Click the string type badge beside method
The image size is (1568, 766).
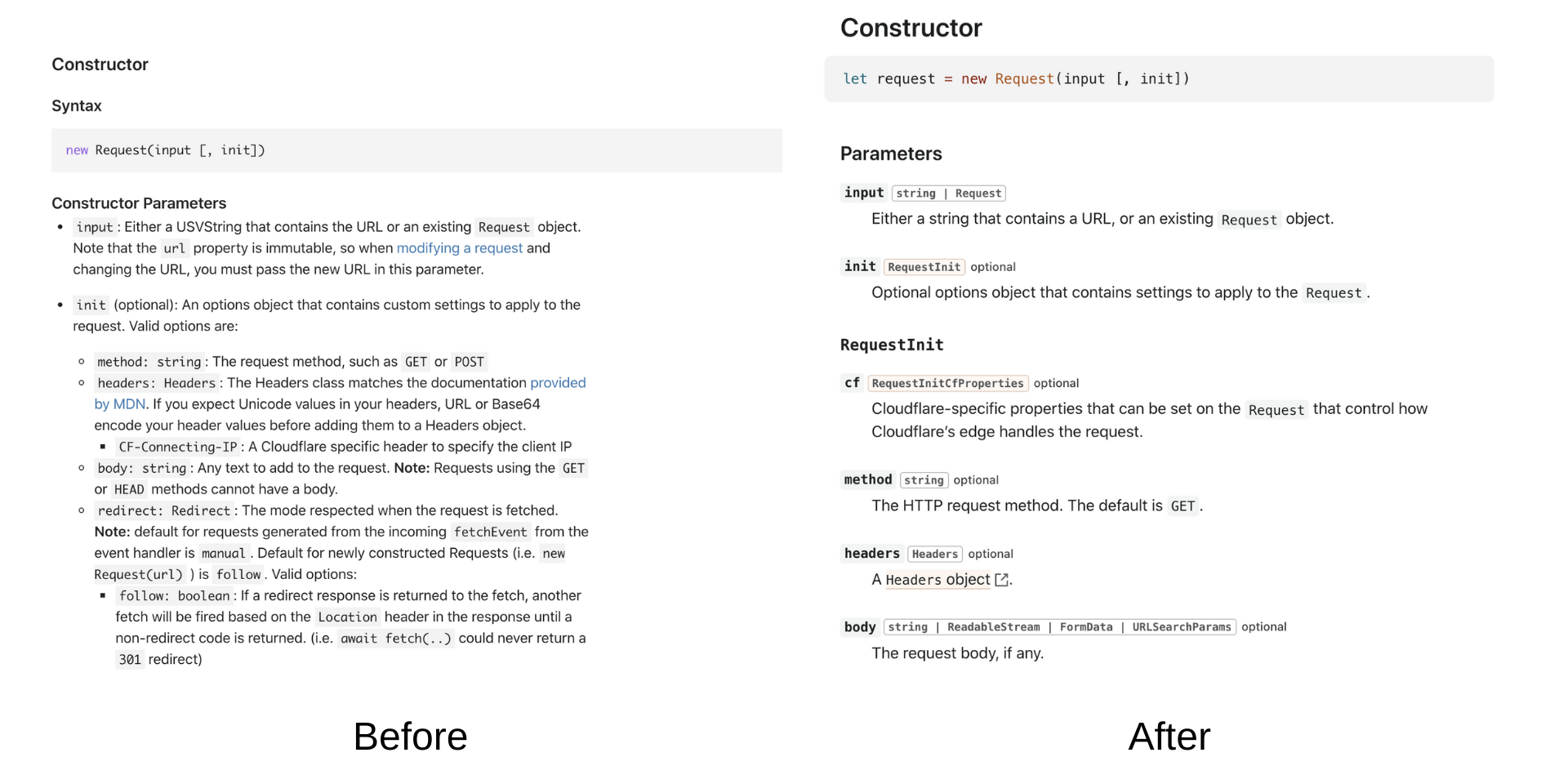click(924, 480)
